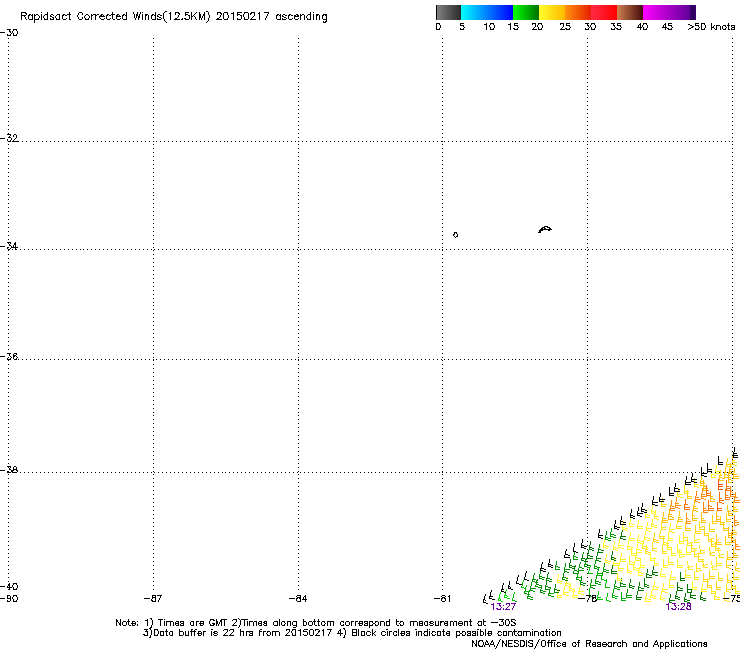Click the "-40" latitude axis label
Viewport: 740px width, 650px height.
[x=9, y=586]
